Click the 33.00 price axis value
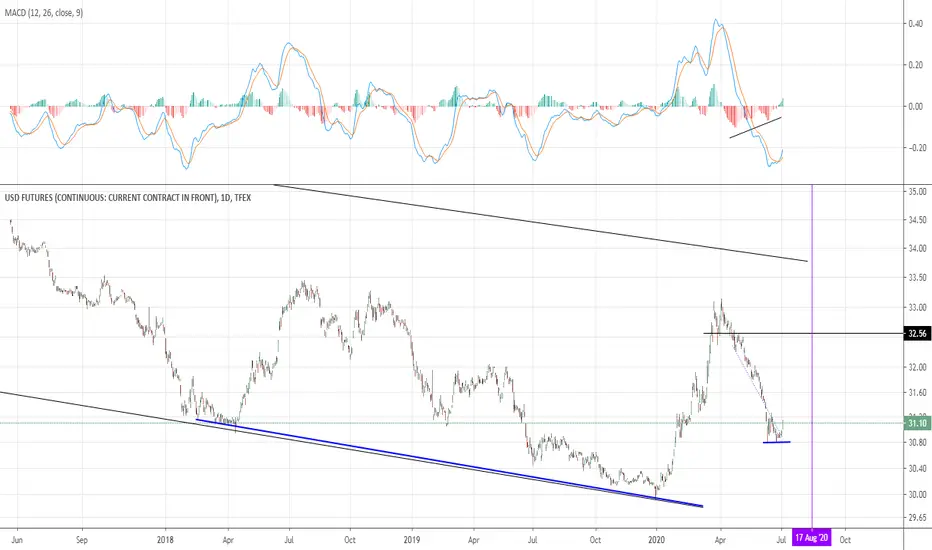This screenshot has width=932, height=550. point(917,307)
